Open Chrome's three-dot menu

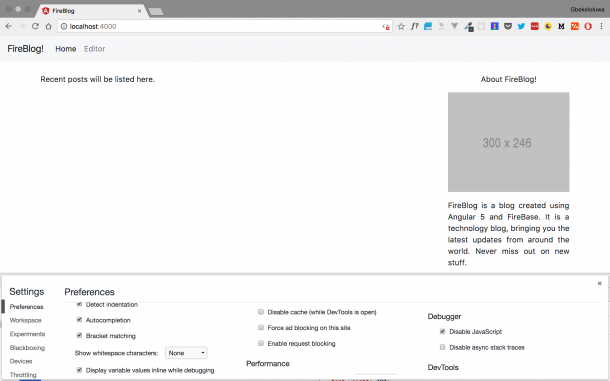(x=601, y=26)
